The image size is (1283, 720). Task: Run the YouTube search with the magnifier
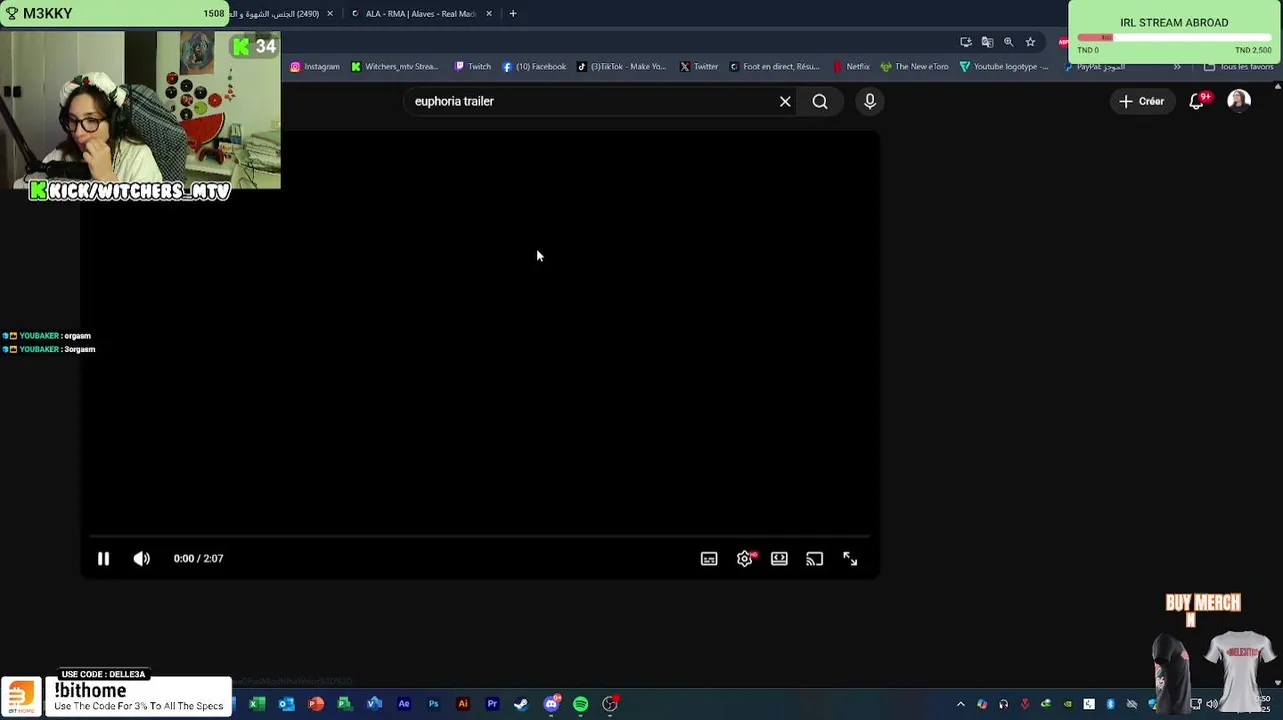tap(820, 101)
